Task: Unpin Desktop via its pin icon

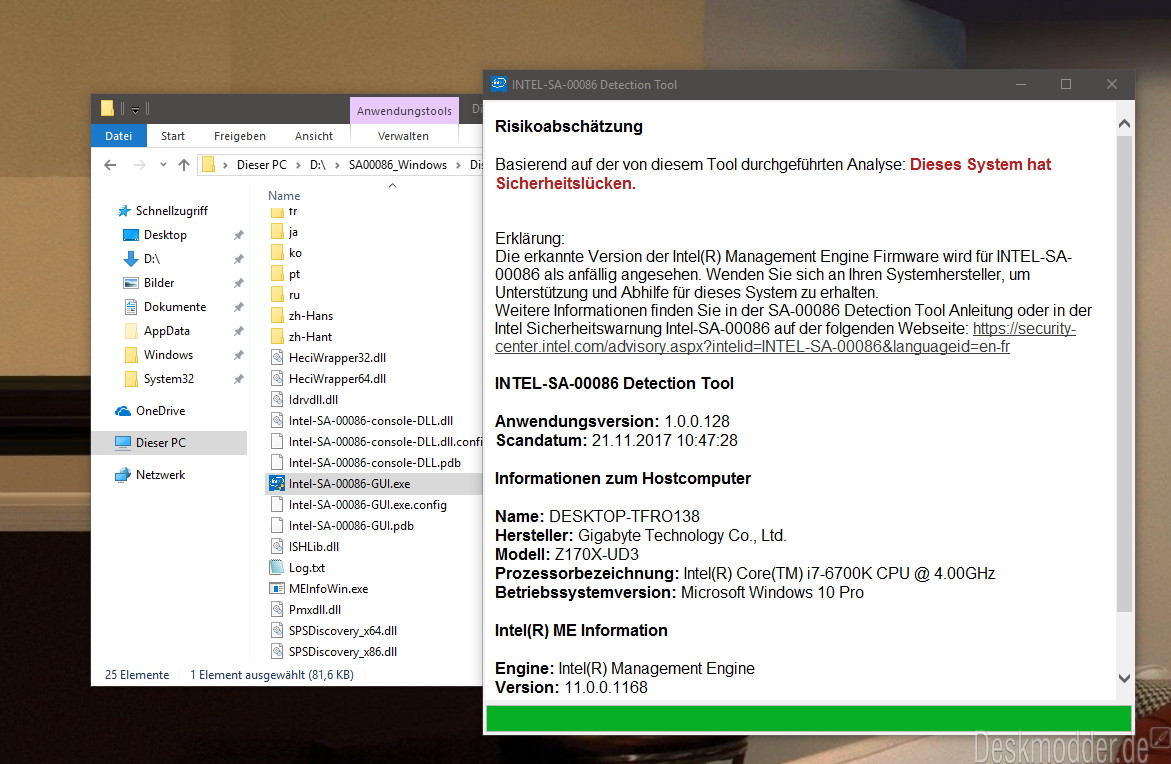Action: [x=238, y=235]
